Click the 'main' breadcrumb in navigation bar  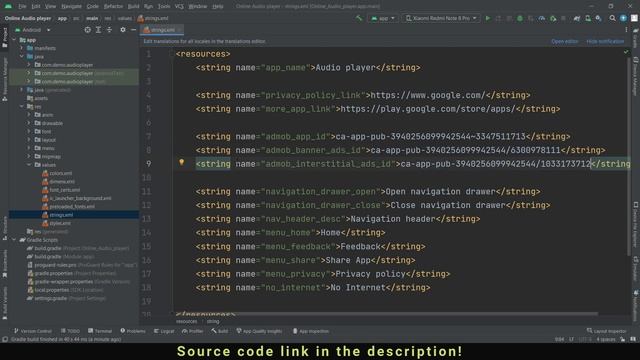coord(92,18)
